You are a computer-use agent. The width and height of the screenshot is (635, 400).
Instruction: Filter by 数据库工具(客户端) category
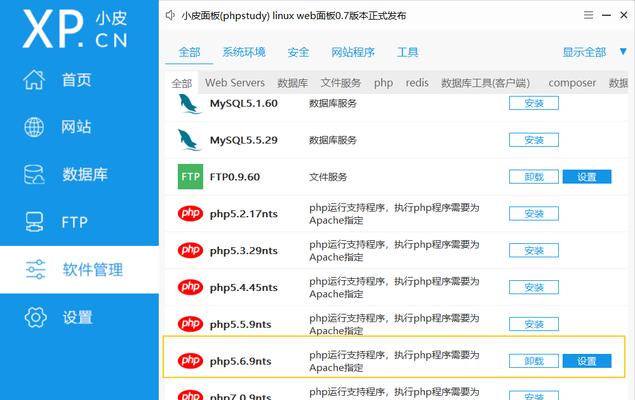pyautogui.click(x=485, y=83)
